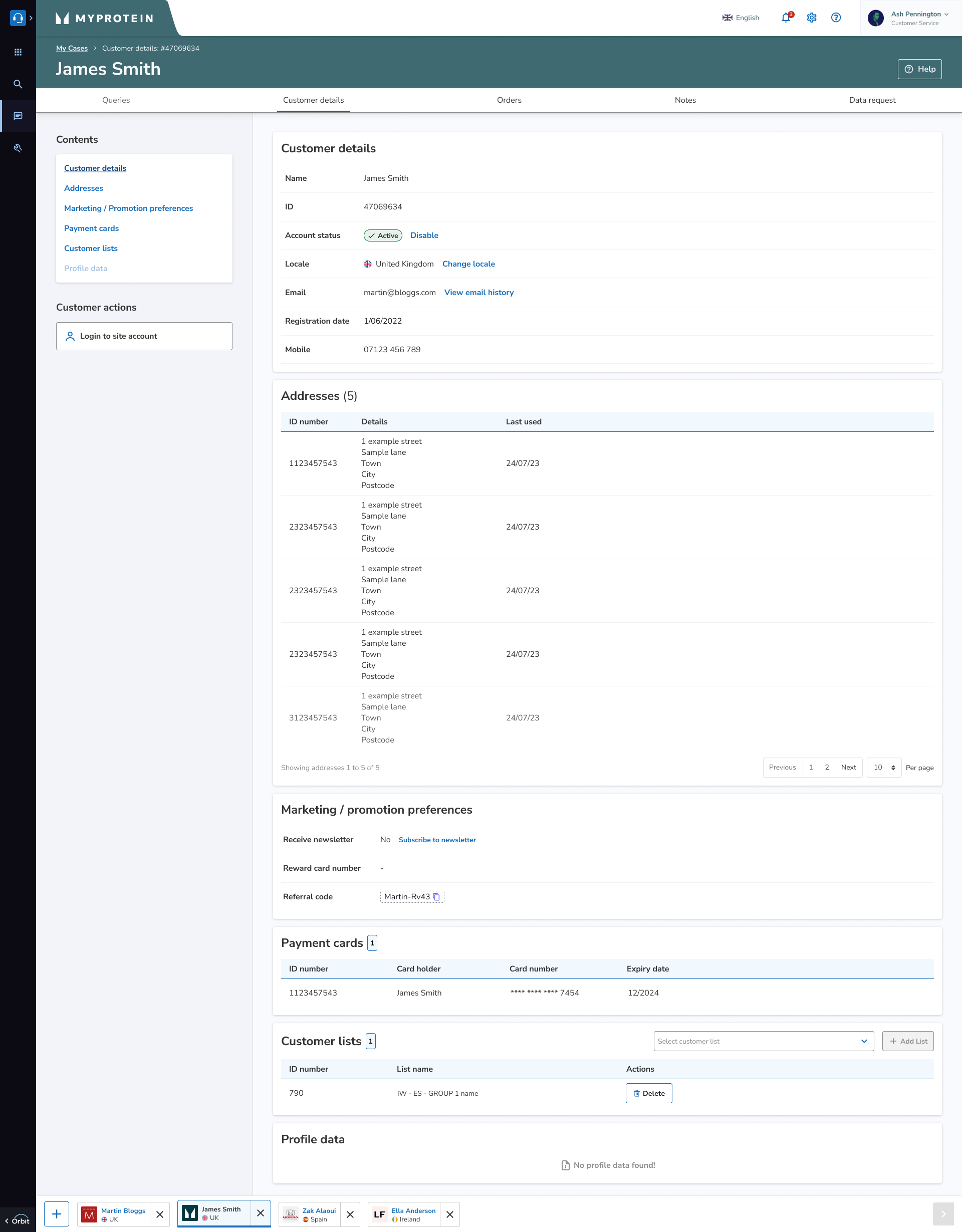Copy the Martin-Rv43 referral code
The image size is (962, 1232).
pyautogui.click(x=436, y=896)
